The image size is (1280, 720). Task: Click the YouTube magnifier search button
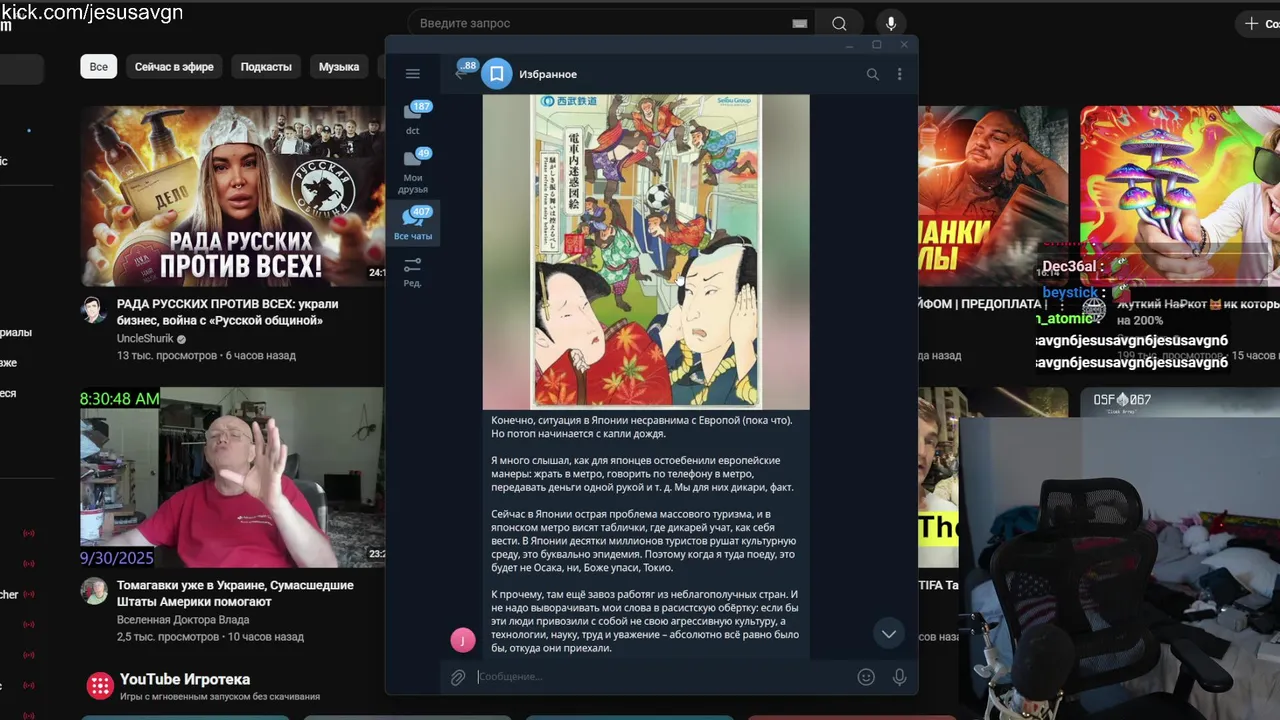click(839, 23)
